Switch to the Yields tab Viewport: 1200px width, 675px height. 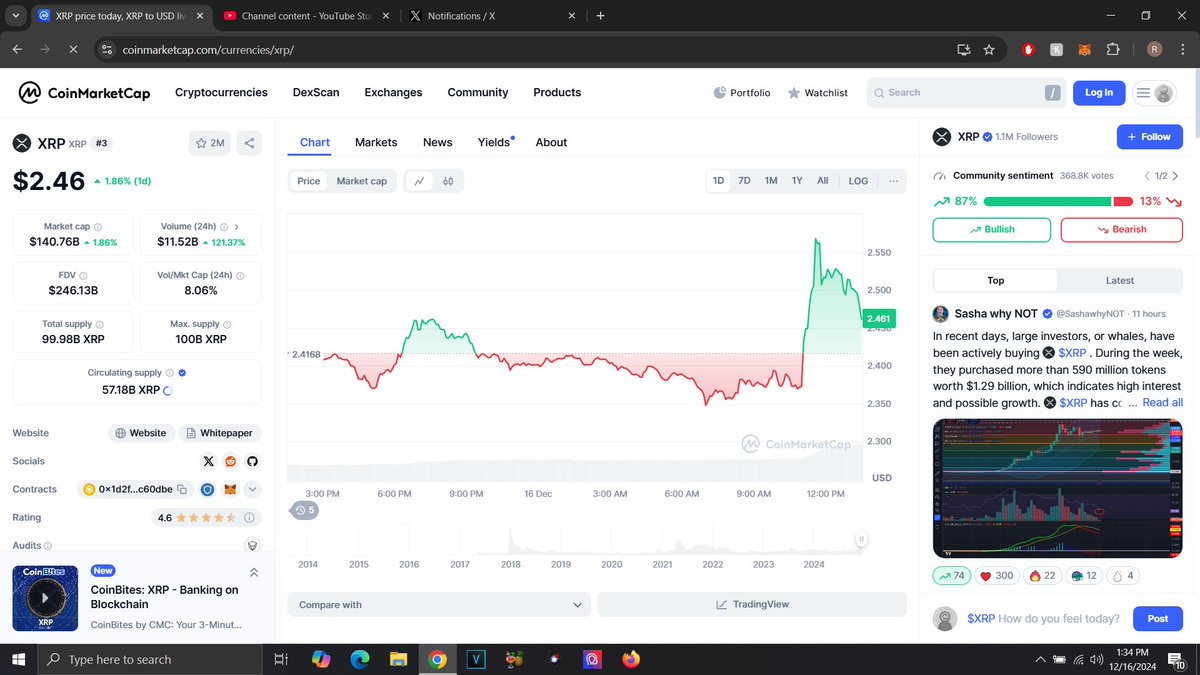click(x=494, y=142)
